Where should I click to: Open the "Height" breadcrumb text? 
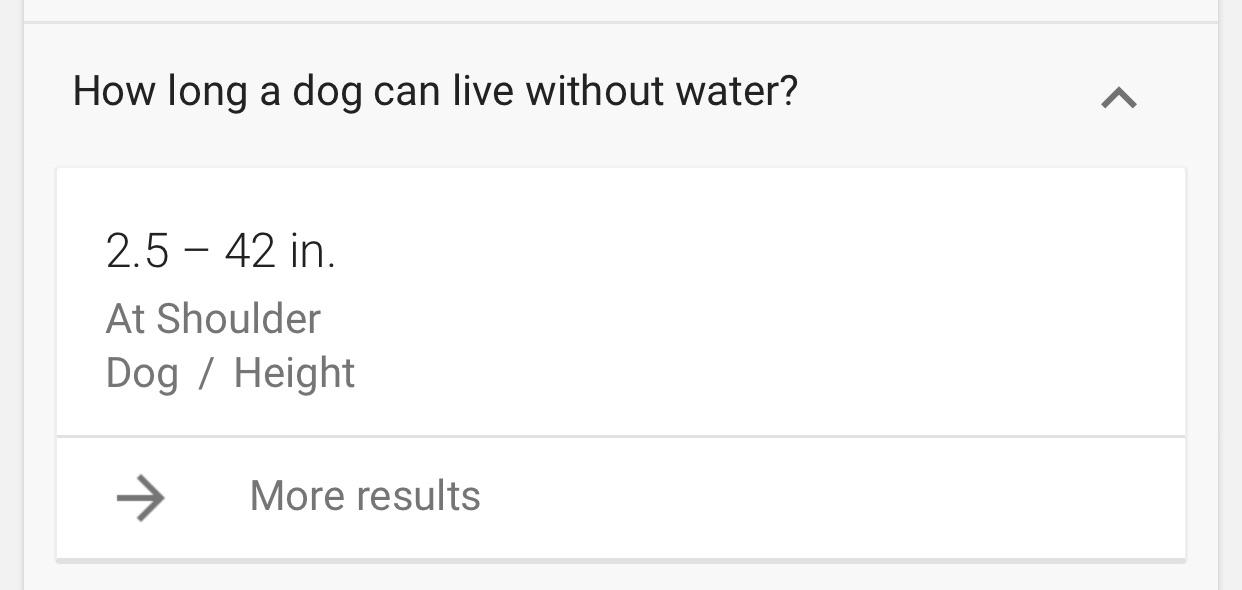[294, 373]
